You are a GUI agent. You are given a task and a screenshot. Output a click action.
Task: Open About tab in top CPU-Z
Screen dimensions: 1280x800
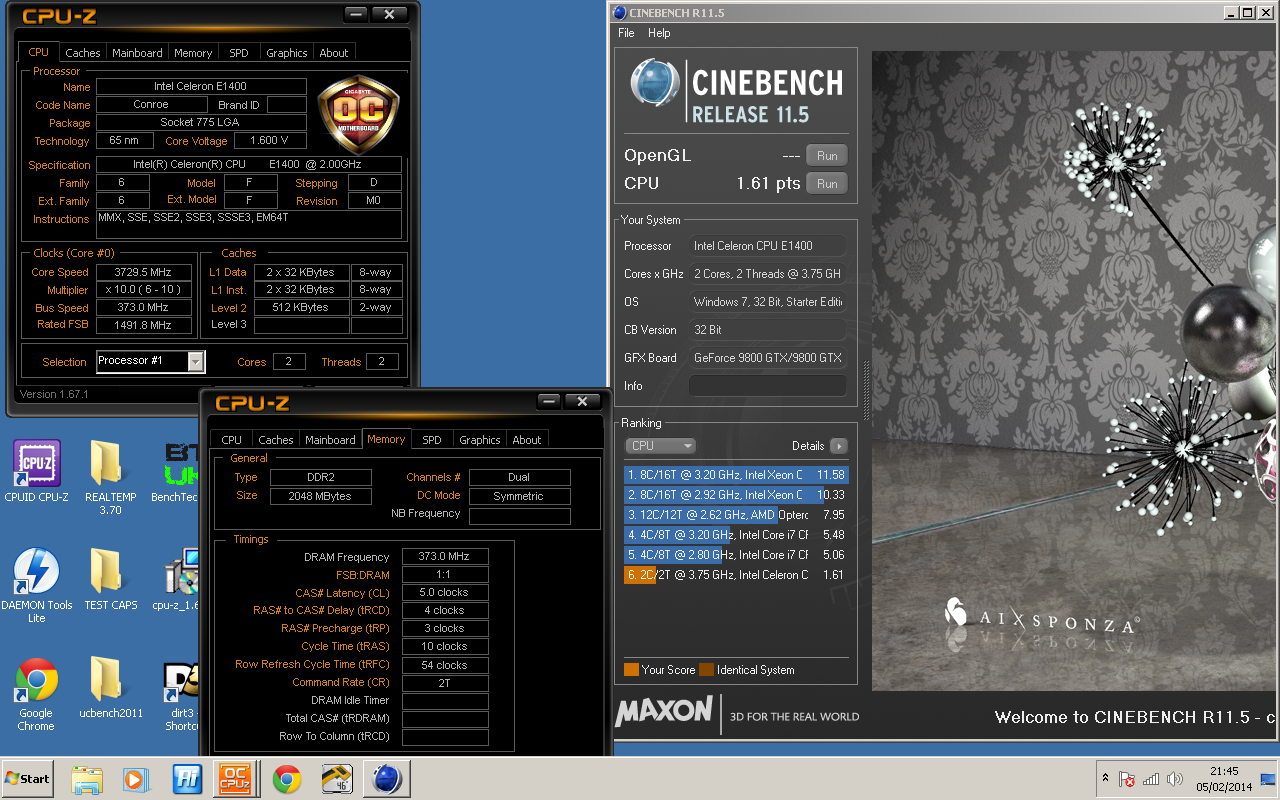tap(334, 53)
